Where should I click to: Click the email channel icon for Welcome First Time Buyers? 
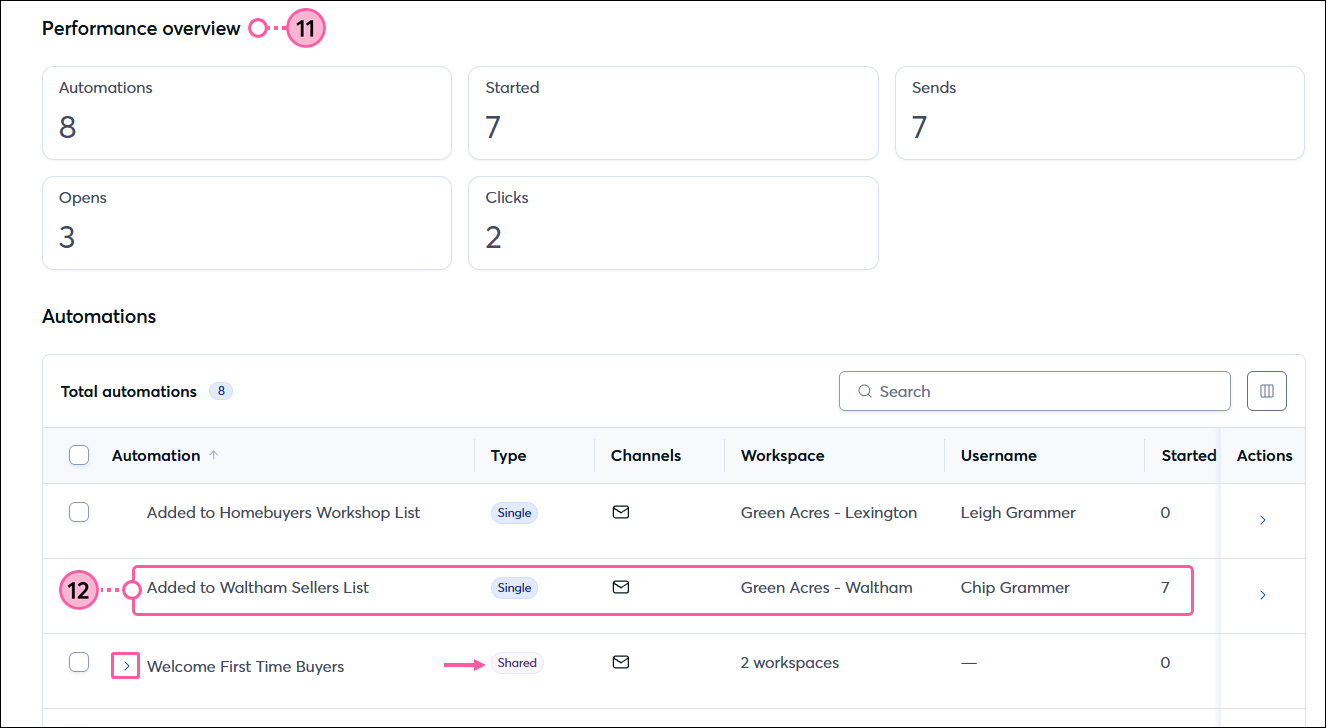pyautogui.click(x=621, y=662)
